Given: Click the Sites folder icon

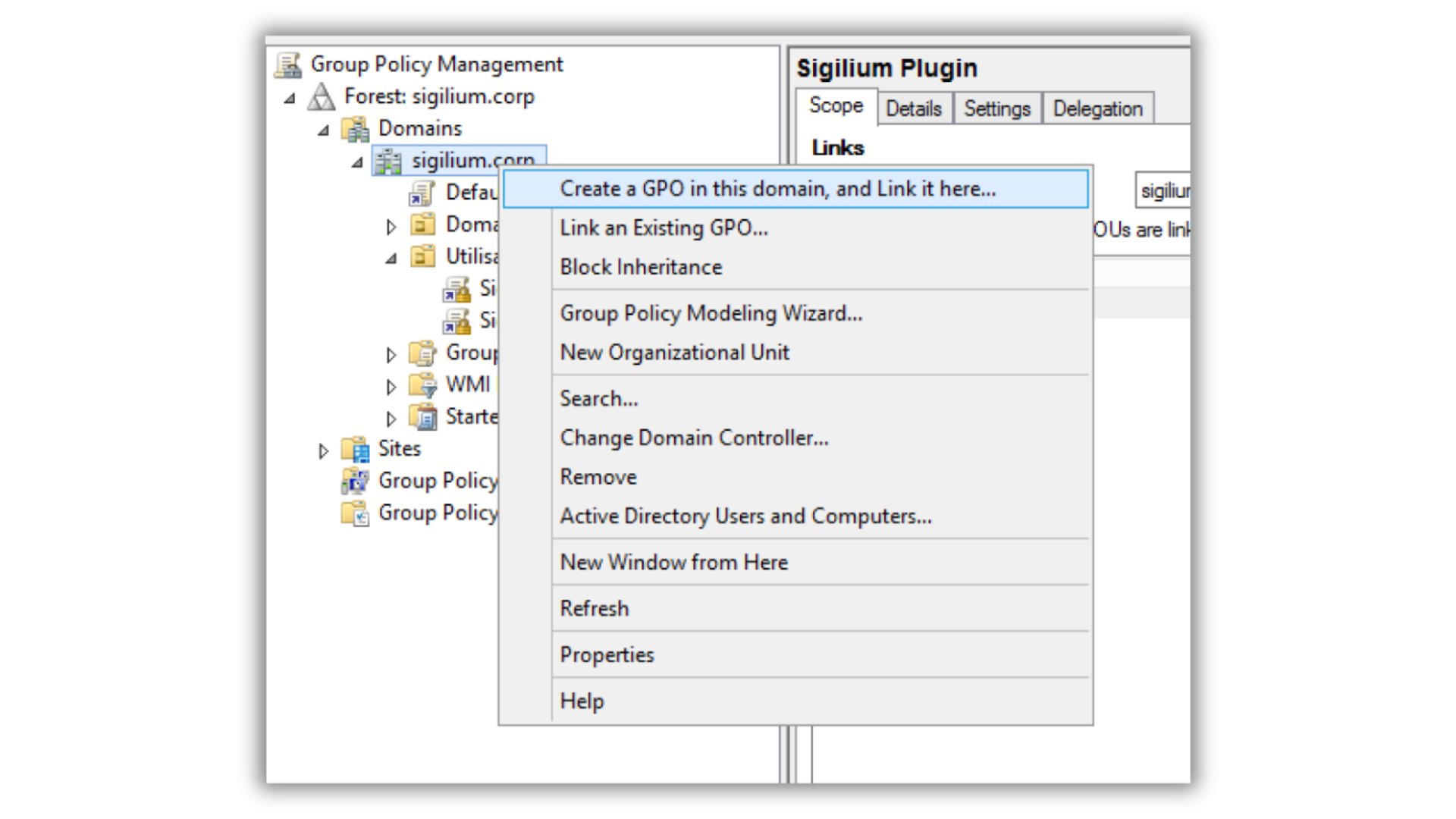Looking at the screenshot, I should pyautogui.click(x=355, y=449).
